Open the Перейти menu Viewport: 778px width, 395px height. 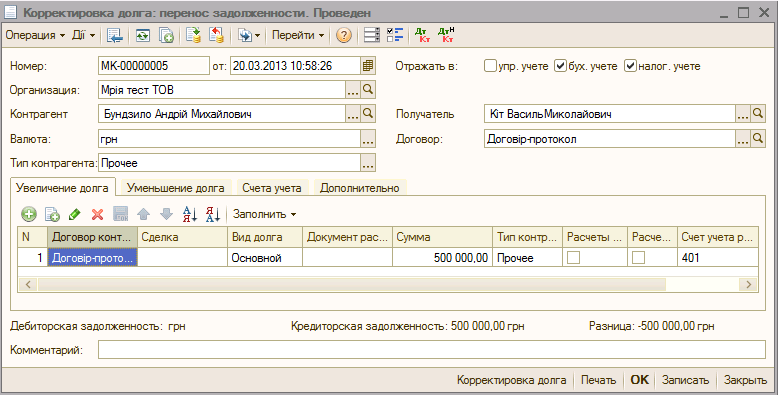(x=298, y=35)
